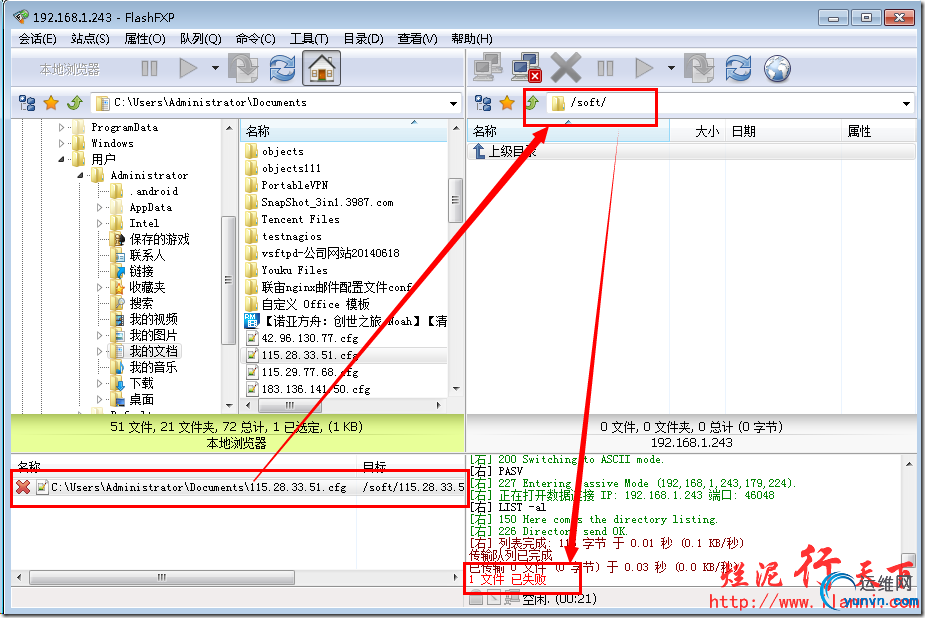925x618 pixels.
Task: Sort local files by 名称 column
Action: coord(344,131)
